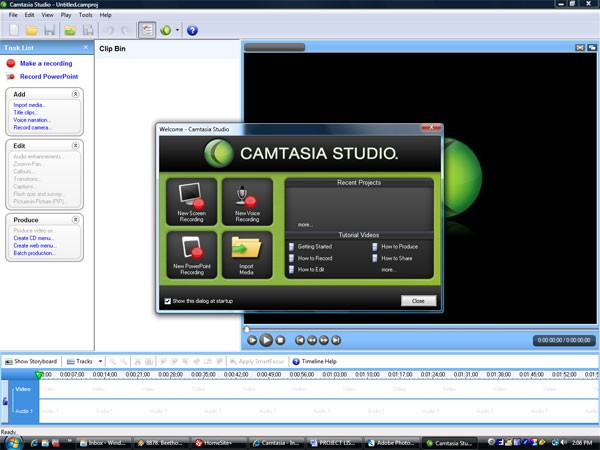The height and width of the screenshot is (450, 600).
Task: Open the Tracks dropdown on timeline
Action: (88, 361)
